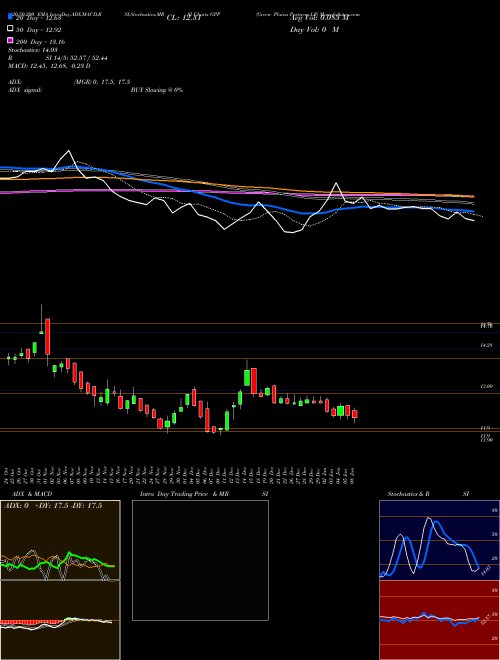Click the magenta 200 Day EMA legend swatch
500x660 pixels.
click(x=11, y=40)
